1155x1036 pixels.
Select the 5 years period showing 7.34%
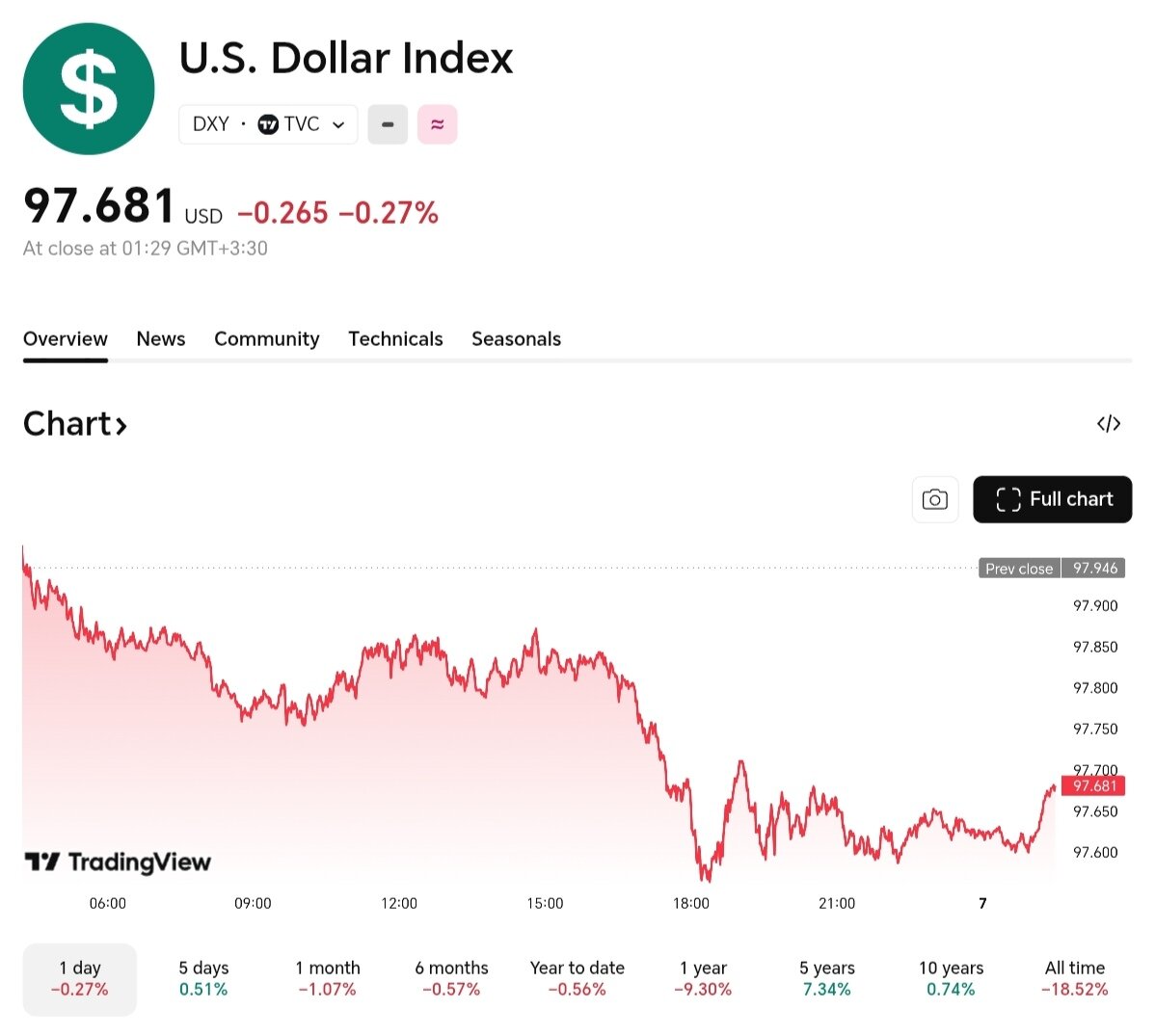tap(826, 979)
